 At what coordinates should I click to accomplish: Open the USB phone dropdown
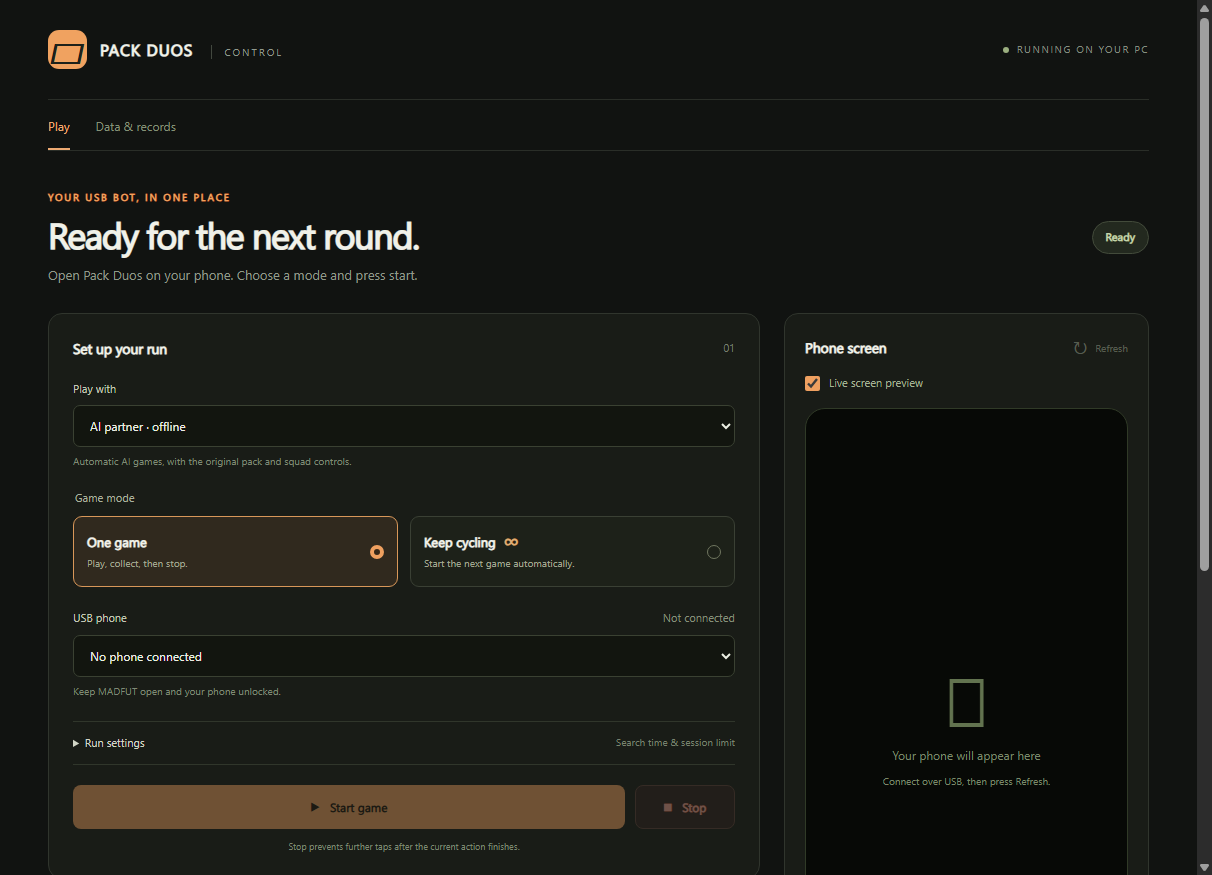(x=404, y=656)
